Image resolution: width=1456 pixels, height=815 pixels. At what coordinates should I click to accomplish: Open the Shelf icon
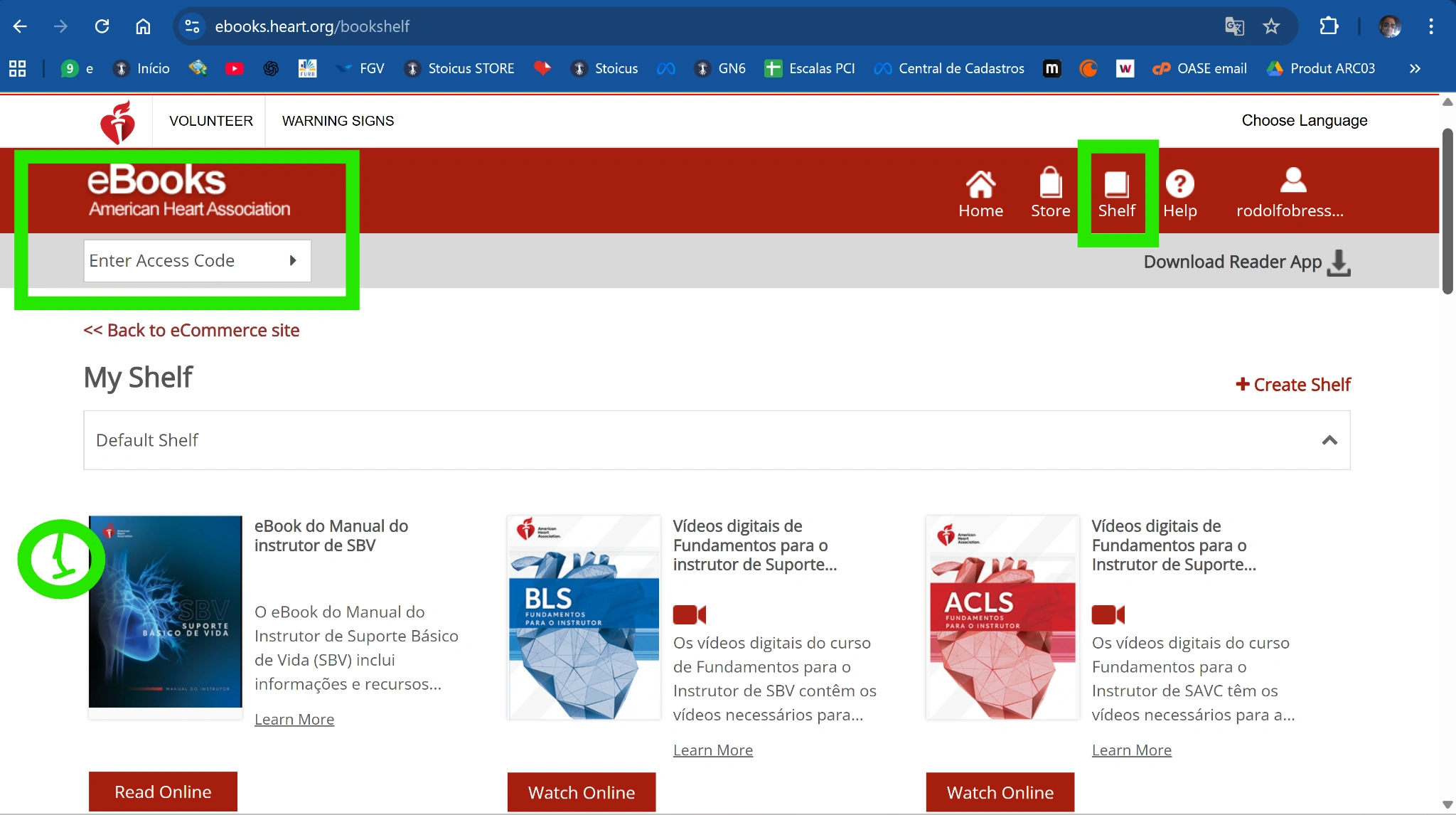coord(1116,191)
